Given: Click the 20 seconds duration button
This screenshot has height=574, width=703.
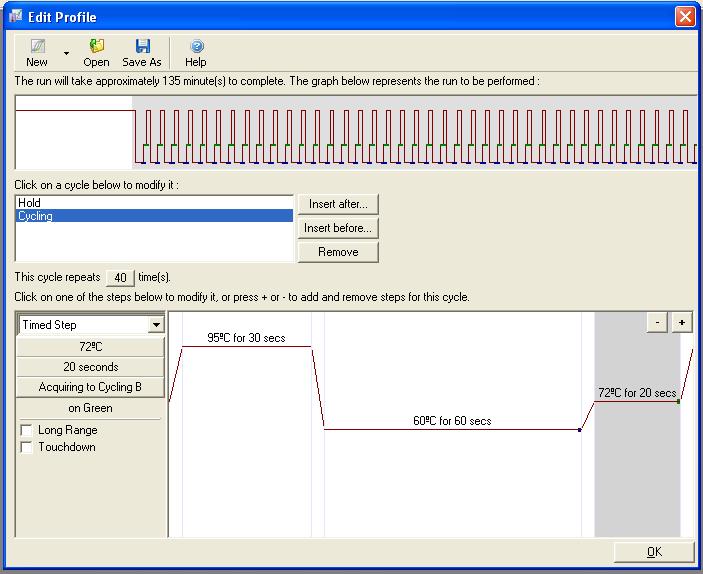Looking at the screenshot, I should coord(91,367).
